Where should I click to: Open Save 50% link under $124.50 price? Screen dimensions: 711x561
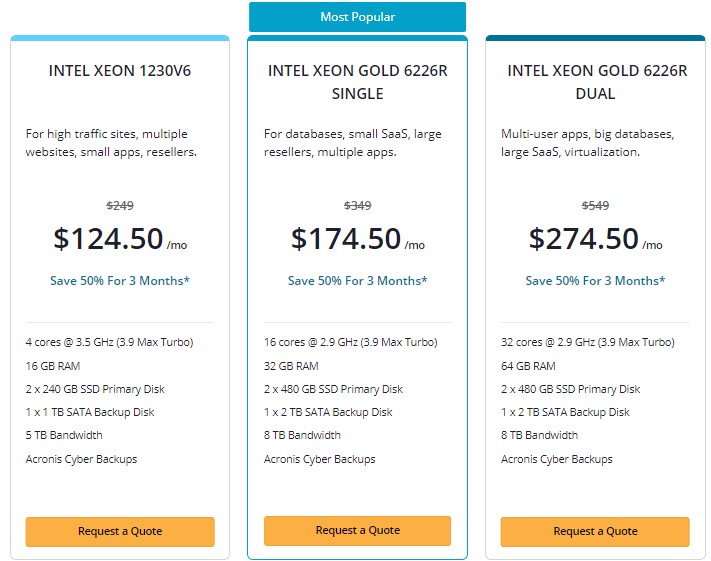coord(120,281)
